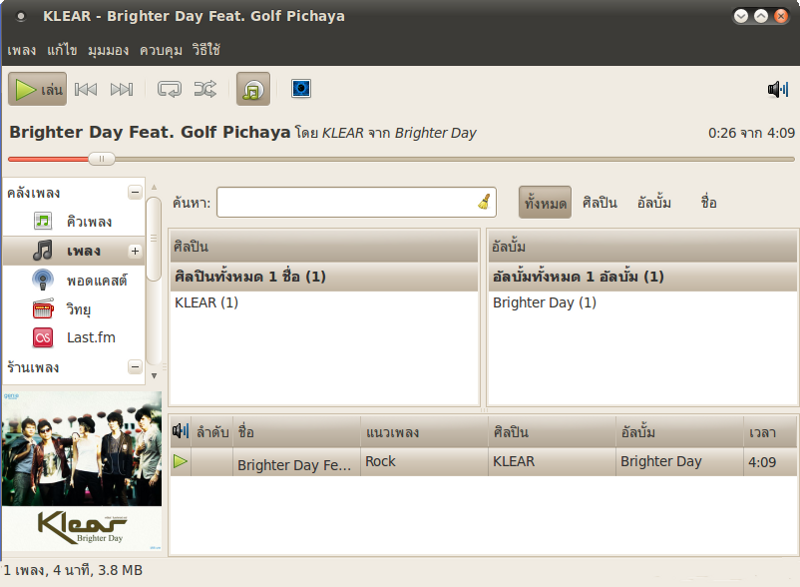This screenshot has height=587, width=800.
Task: Open the วิทยุ radio source icon
Action: (43, 309)
